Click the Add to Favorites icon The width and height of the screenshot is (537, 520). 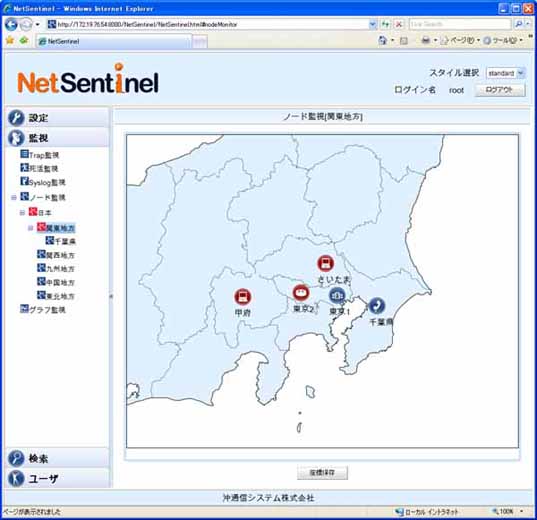pyautogui.click(x=24, y=41)
